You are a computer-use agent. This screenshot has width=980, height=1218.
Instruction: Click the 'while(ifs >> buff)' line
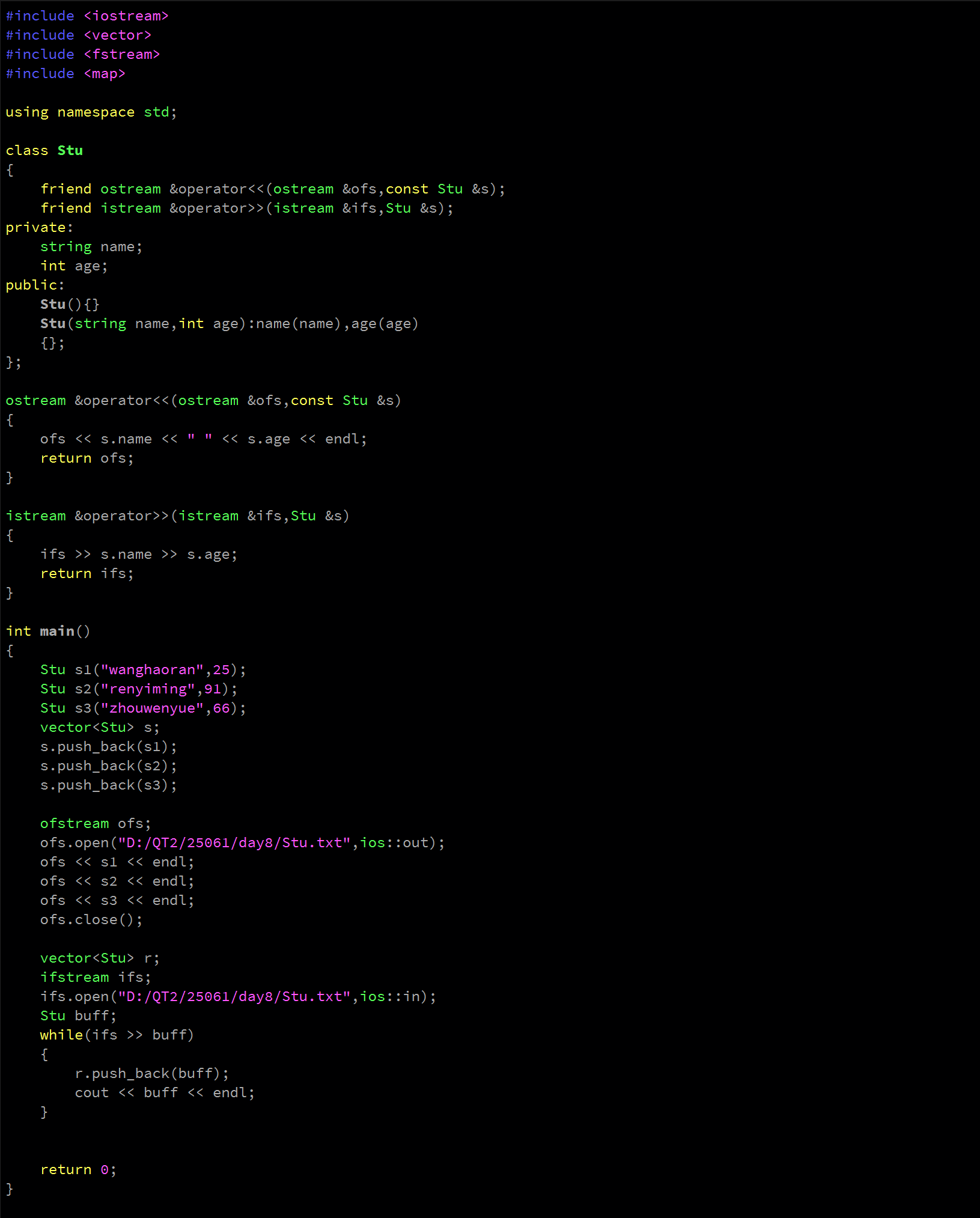[117, 1035]
